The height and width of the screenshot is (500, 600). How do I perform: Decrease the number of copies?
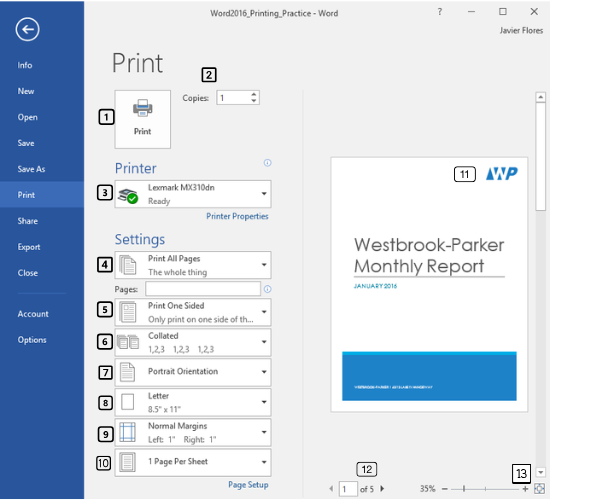tap(254, 101)
